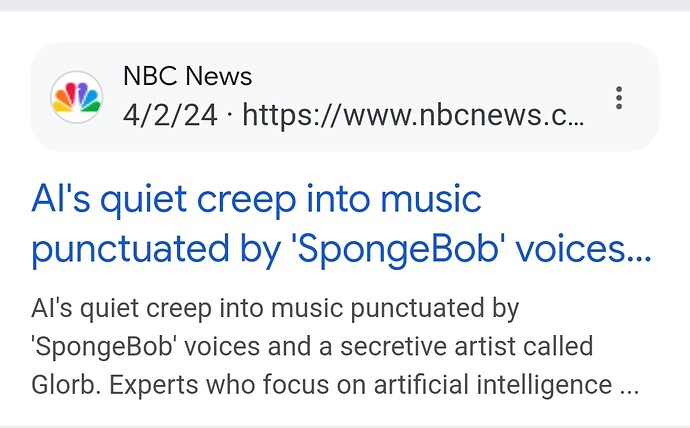
Task: Click the gray divider bar above the result
Action: (345, 5)
